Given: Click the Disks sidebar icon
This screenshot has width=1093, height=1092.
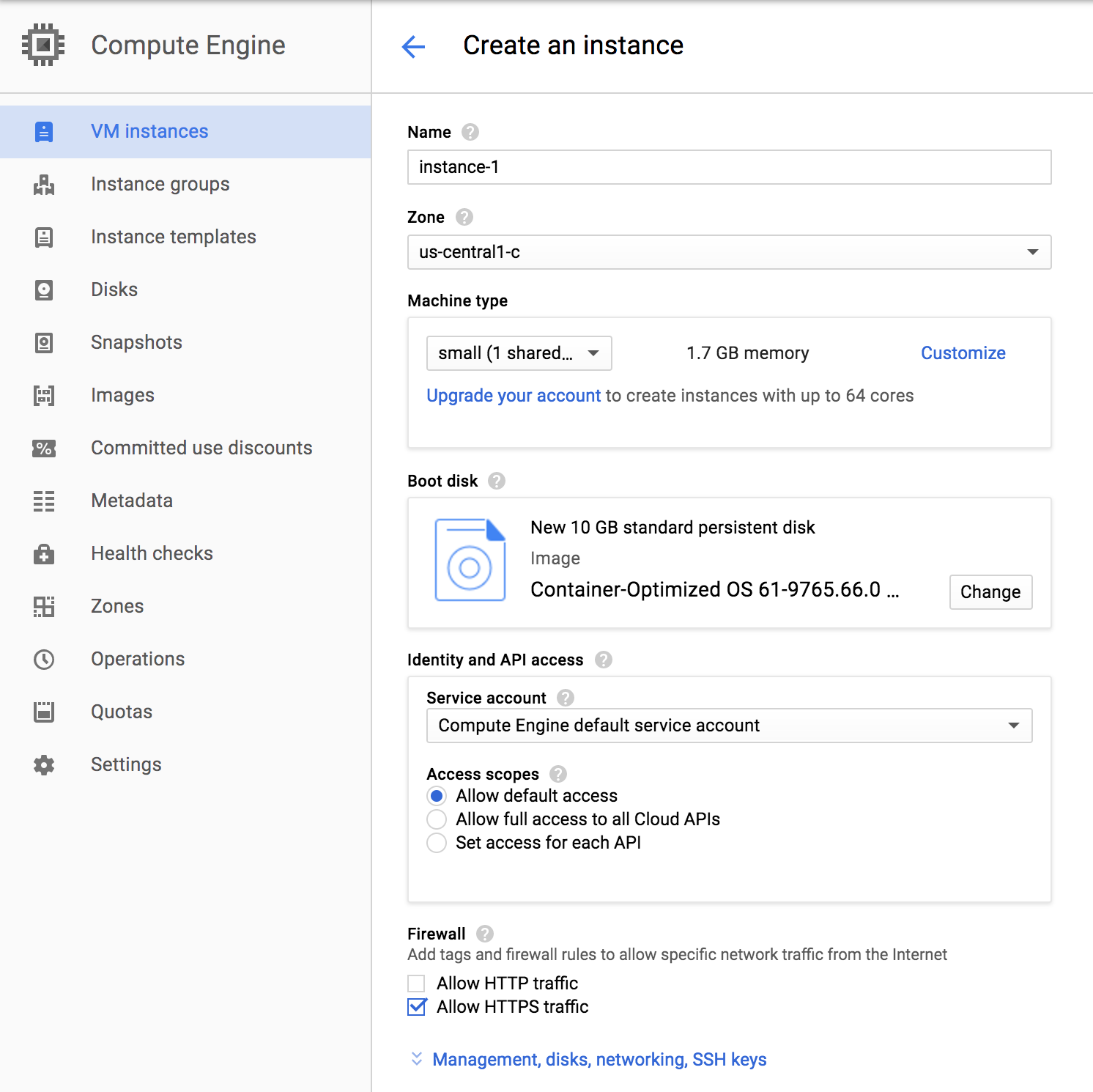Looking at the screenshot, I should (44, 290).
